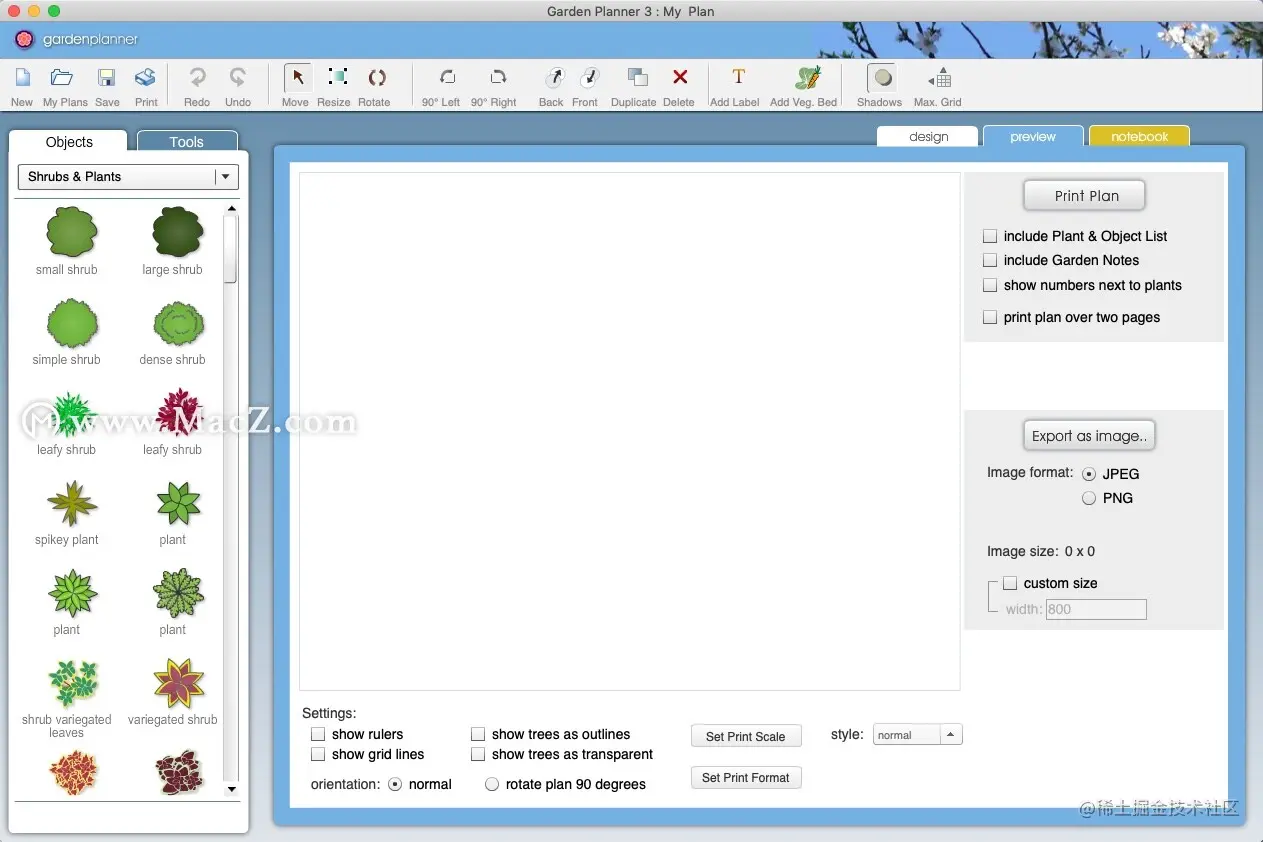This screenshot has height=842, width=1263.
Task: Switch to the Objects tab
Action: [x=69, y=142]
